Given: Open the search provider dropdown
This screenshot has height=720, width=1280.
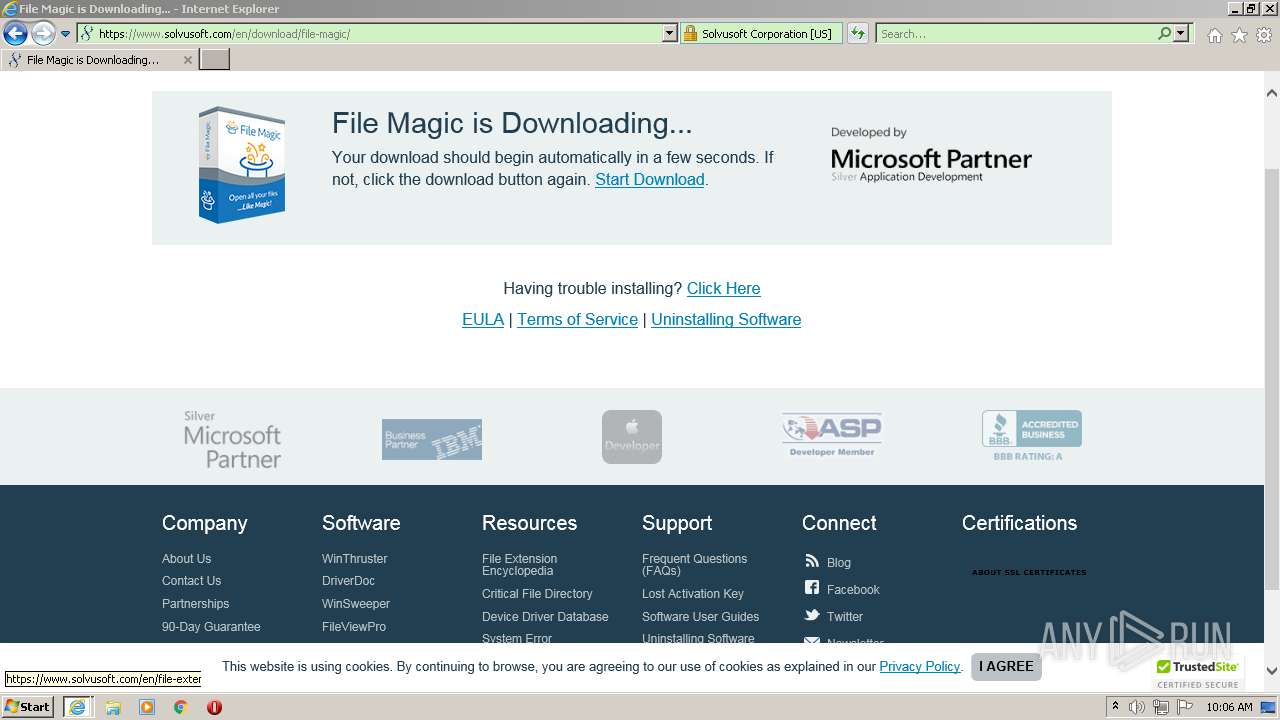Looking at the screenshot, I should 1181,34.
